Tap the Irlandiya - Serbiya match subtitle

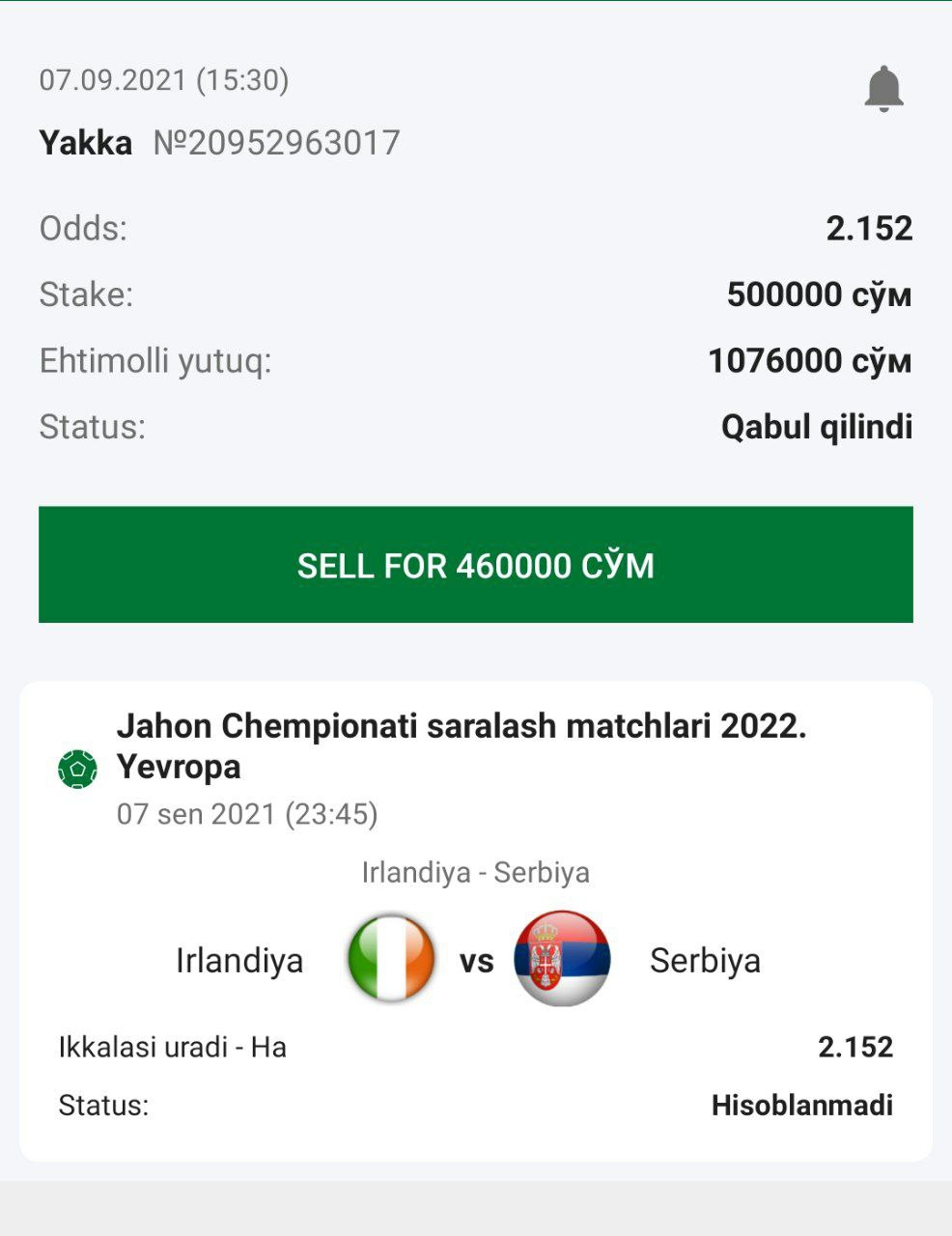[x=475, y=872]
